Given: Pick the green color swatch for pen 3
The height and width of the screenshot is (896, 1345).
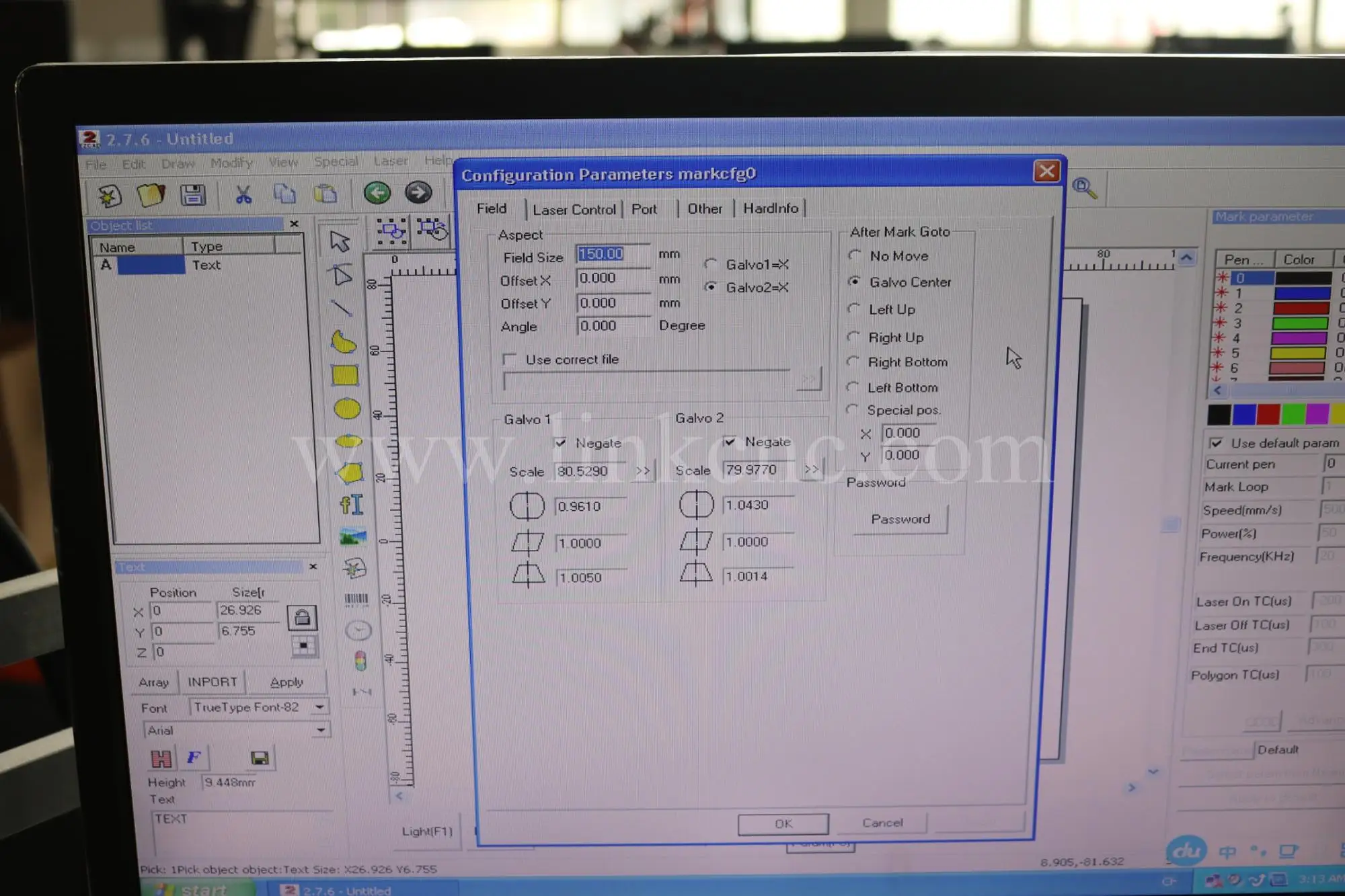Looking at the screenshot, I should [1300, 323].
